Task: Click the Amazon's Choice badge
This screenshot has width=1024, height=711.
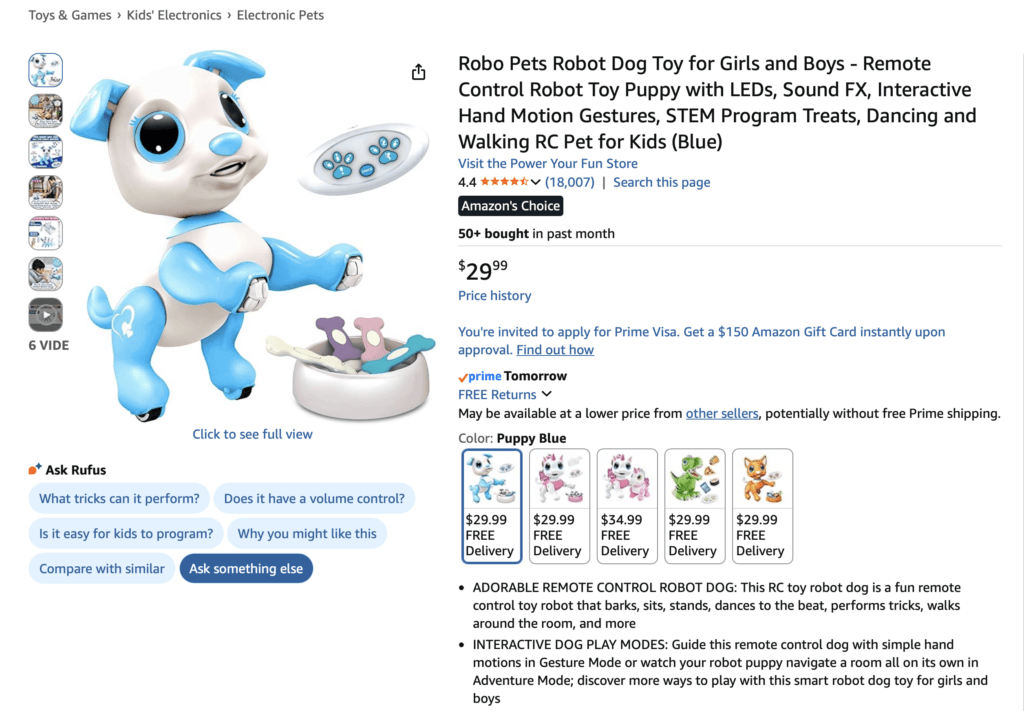Action: [x=510, y=205]
